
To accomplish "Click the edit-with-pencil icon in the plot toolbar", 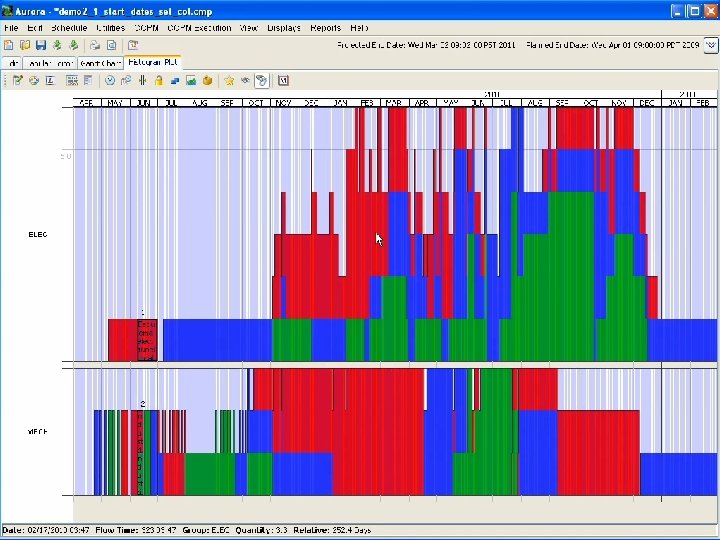I will 17,81.
